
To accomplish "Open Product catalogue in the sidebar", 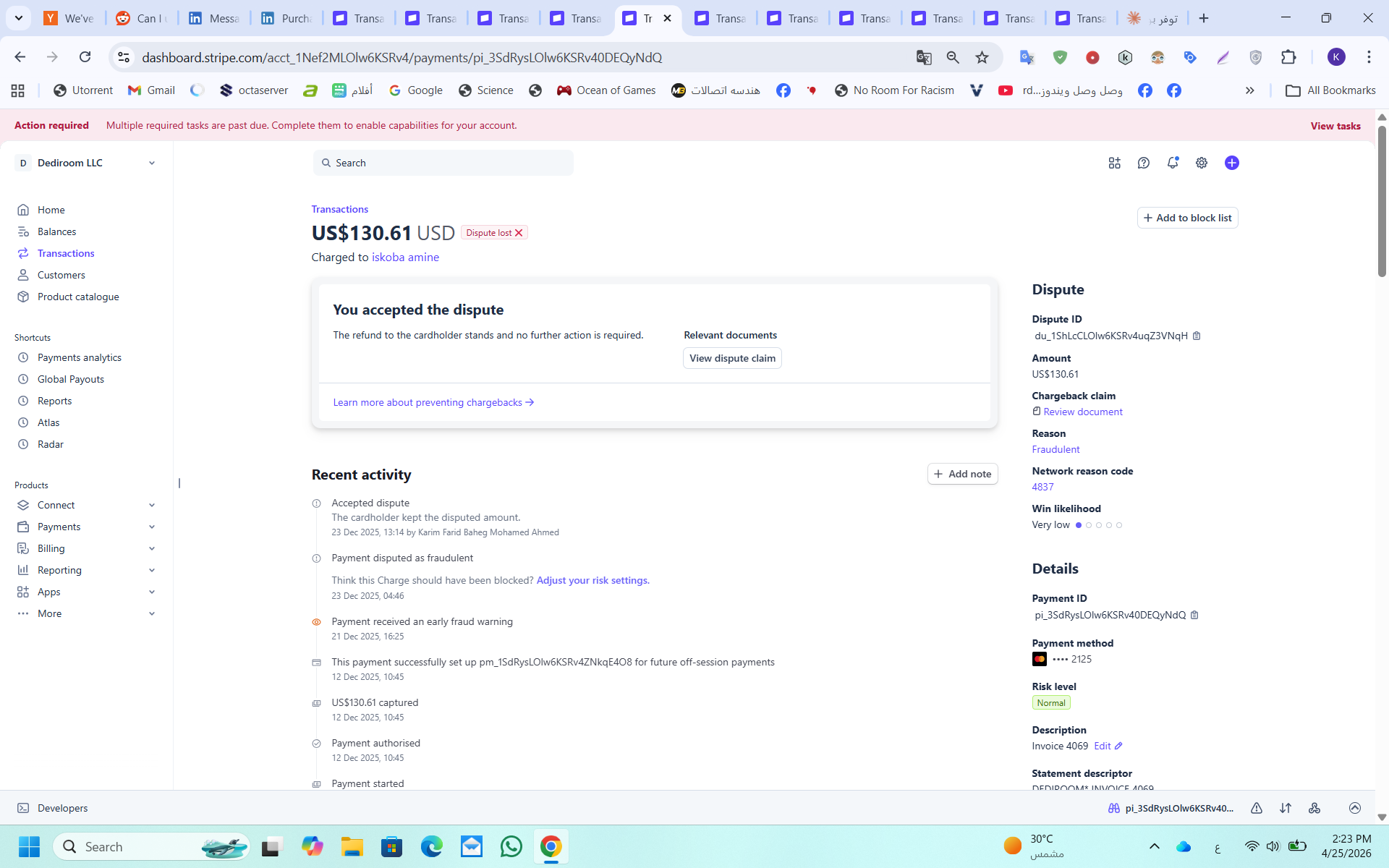I will [x=69, y=297].
